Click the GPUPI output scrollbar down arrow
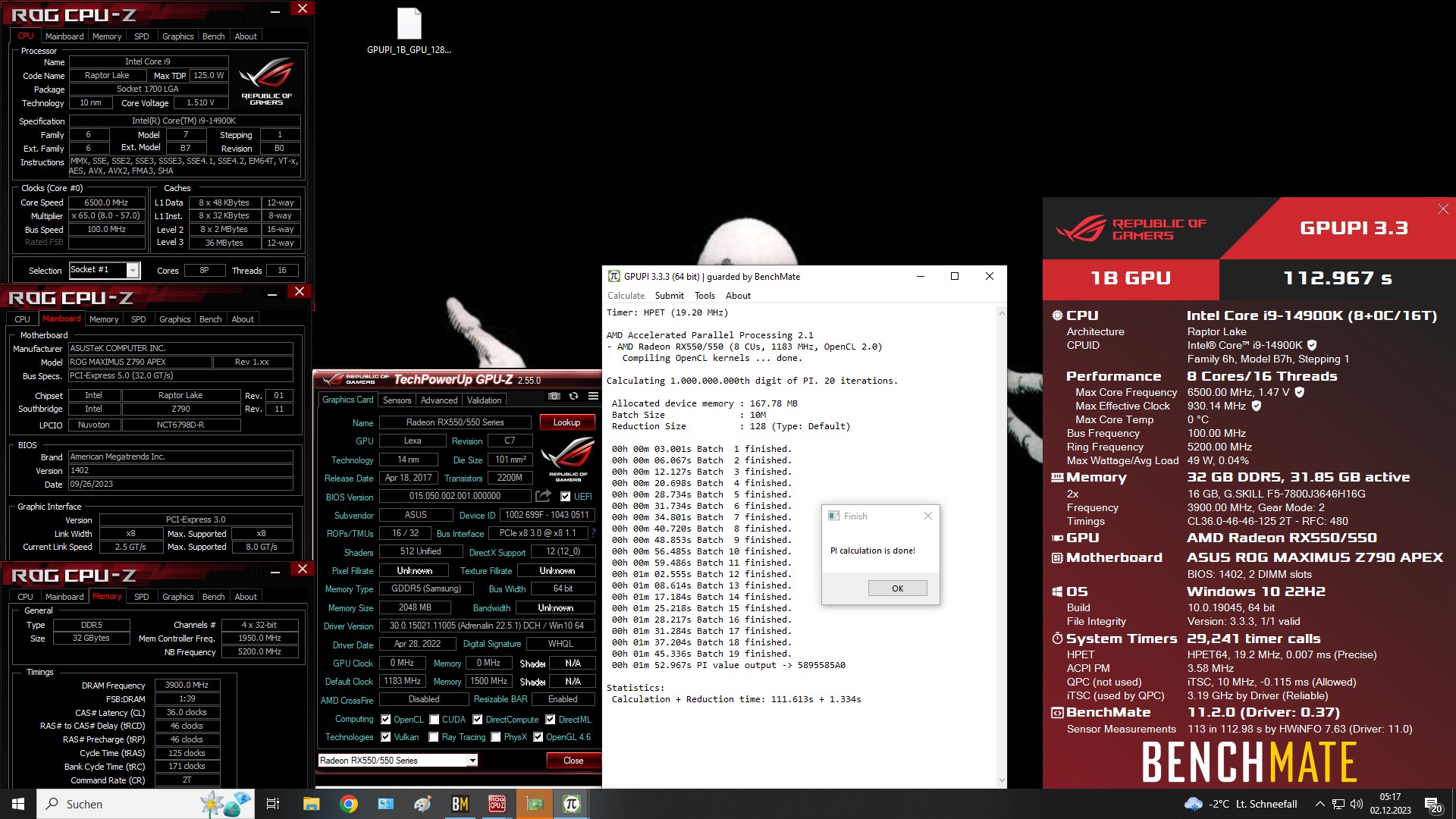 1001,780
